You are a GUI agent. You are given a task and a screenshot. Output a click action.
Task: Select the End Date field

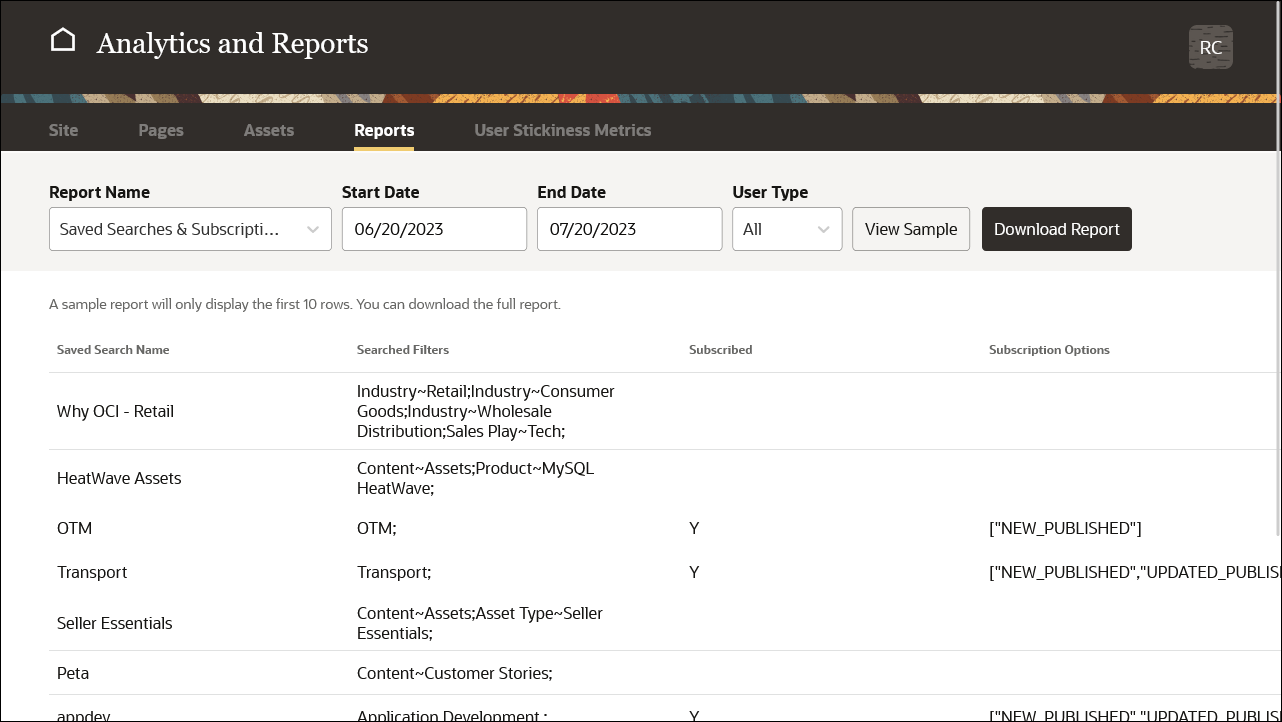tap(629, 229)
